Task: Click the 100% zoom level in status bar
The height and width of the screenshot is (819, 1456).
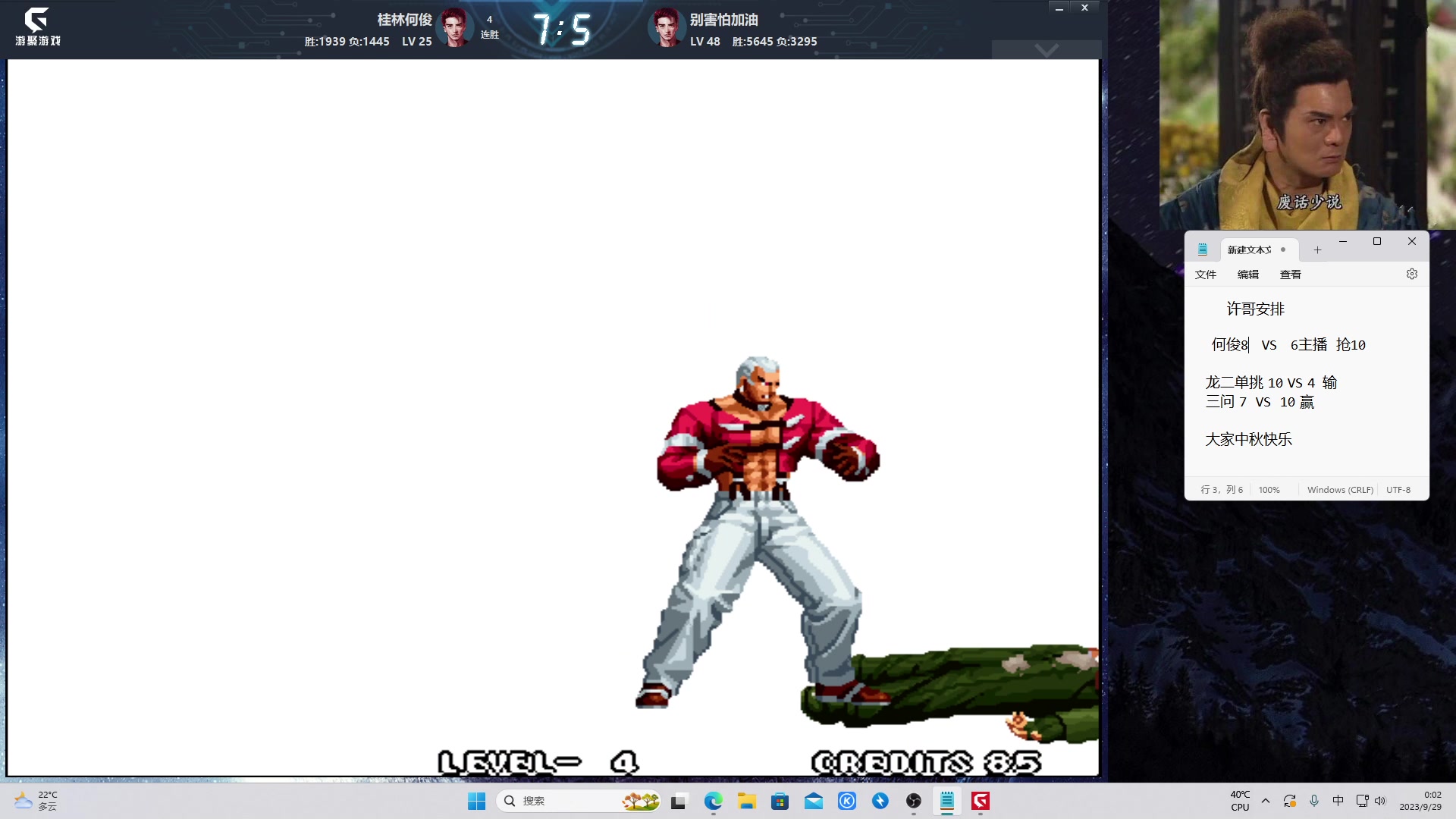Action: tap(1269, 490)
